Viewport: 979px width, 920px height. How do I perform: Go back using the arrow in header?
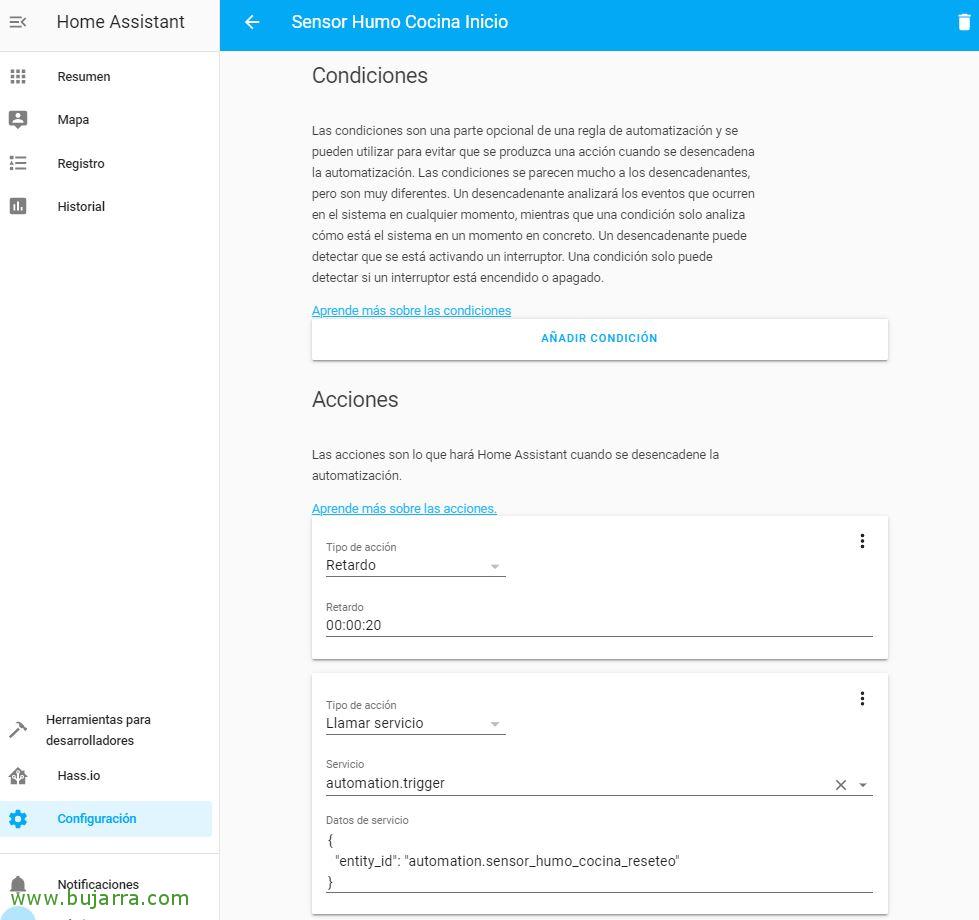pos(252,22)
